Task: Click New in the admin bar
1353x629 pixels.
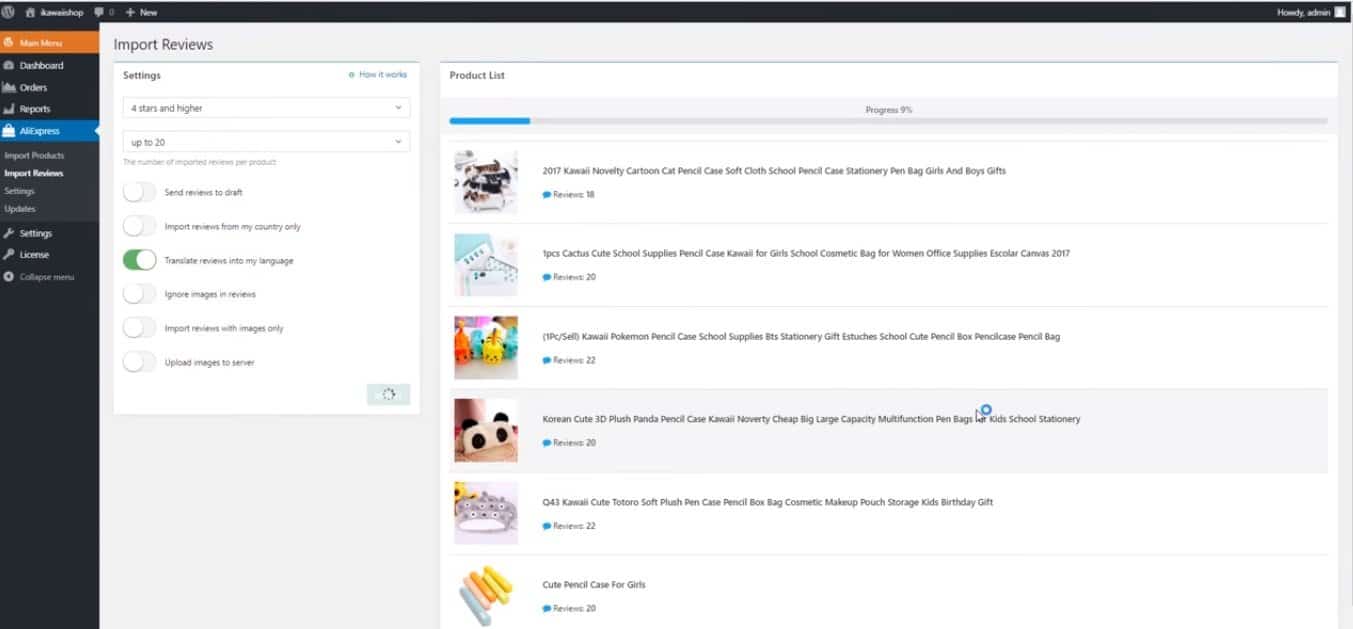Action: click(x=148, y=12)
